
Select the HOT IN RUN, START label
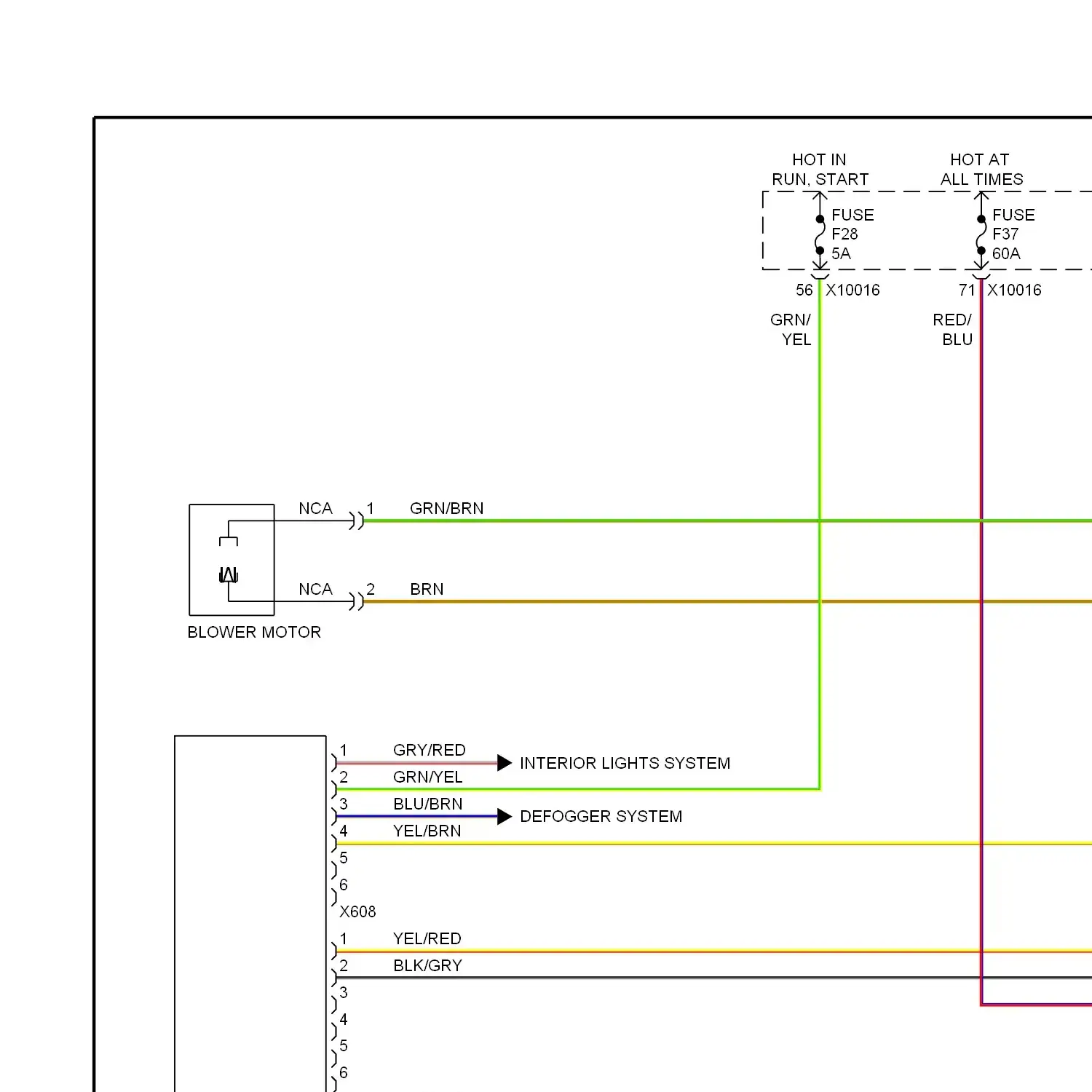coord(820,169)
